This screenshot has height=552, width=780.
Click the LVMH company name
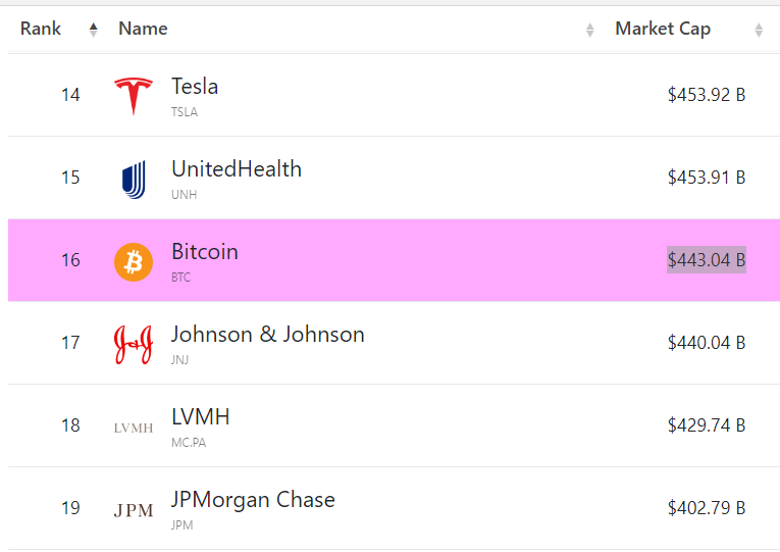click(x=200, y=417)
